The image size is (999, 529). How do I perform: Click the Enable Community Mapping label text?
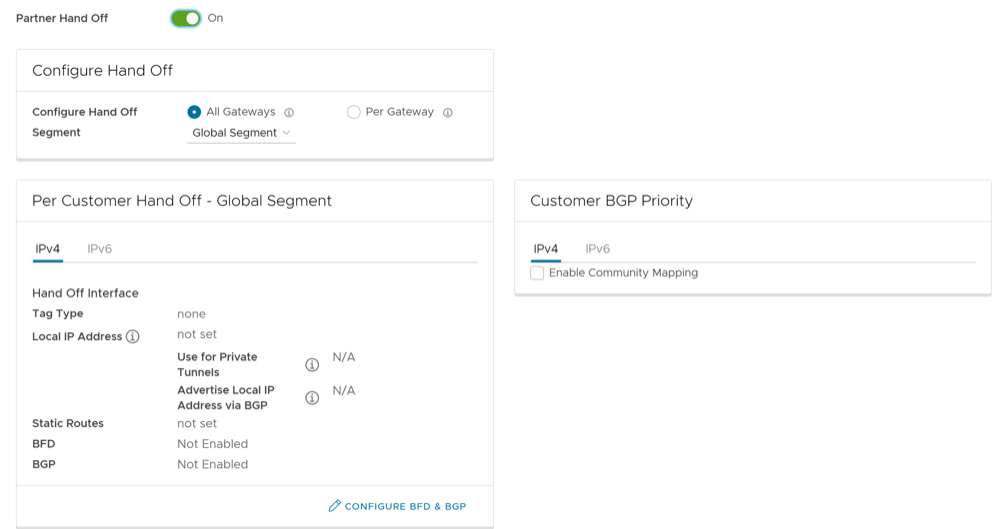pyautogui.click(x=623, y=273)
